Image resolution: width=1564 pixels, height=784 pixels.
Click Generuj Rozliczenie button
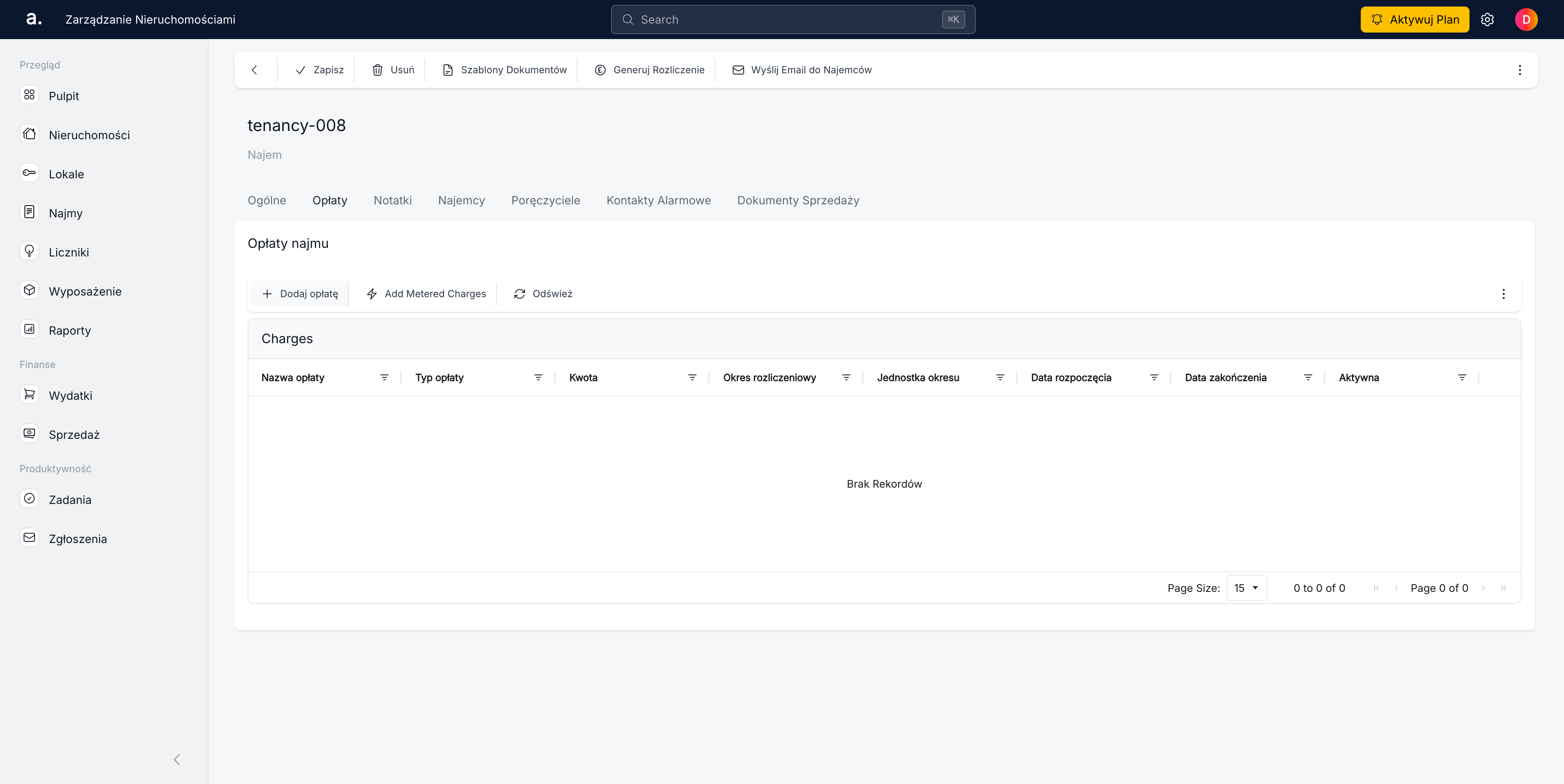(x=650, y=70)
